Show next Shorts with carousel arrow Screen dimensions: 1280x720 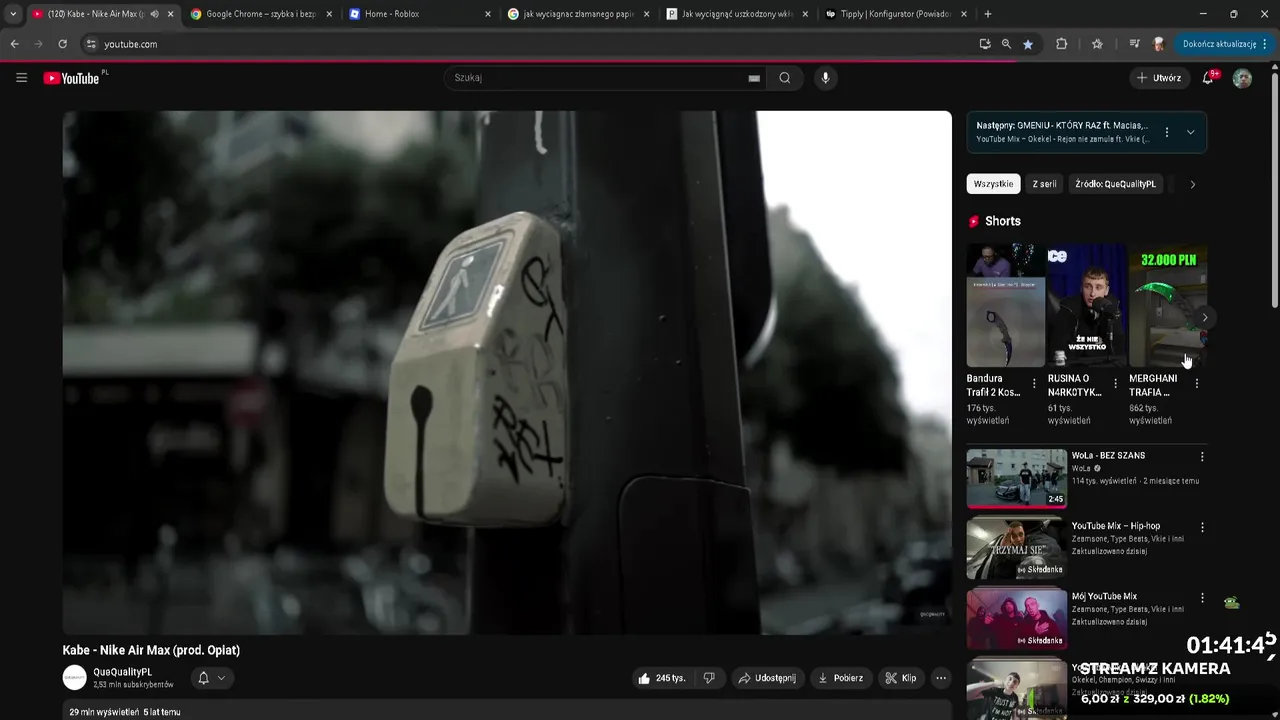[1204, 318]
